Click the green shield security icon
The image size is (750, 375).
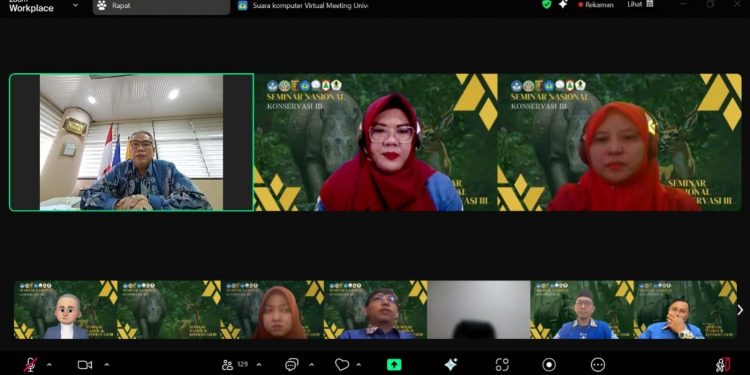click(547, 4)
